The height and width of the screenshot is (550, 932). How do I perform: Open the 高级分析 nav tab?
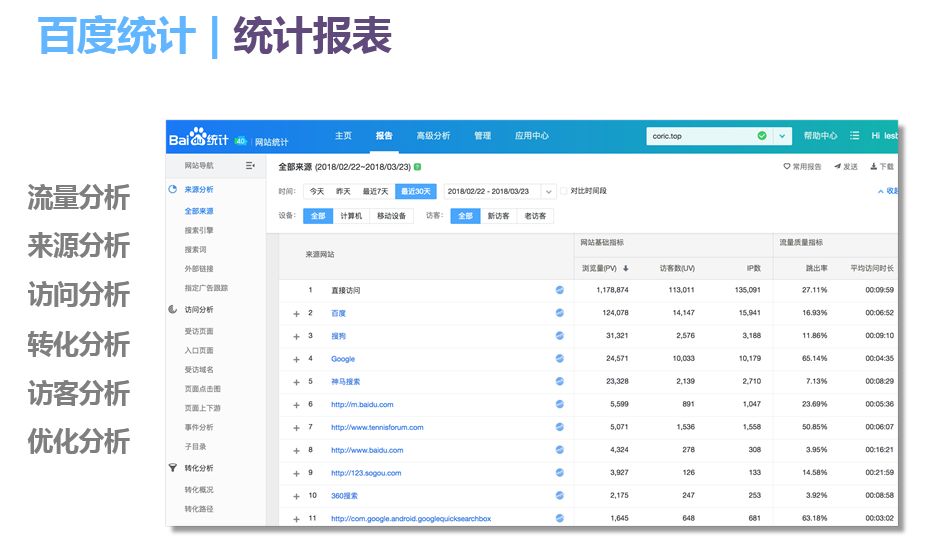point(433,136)
